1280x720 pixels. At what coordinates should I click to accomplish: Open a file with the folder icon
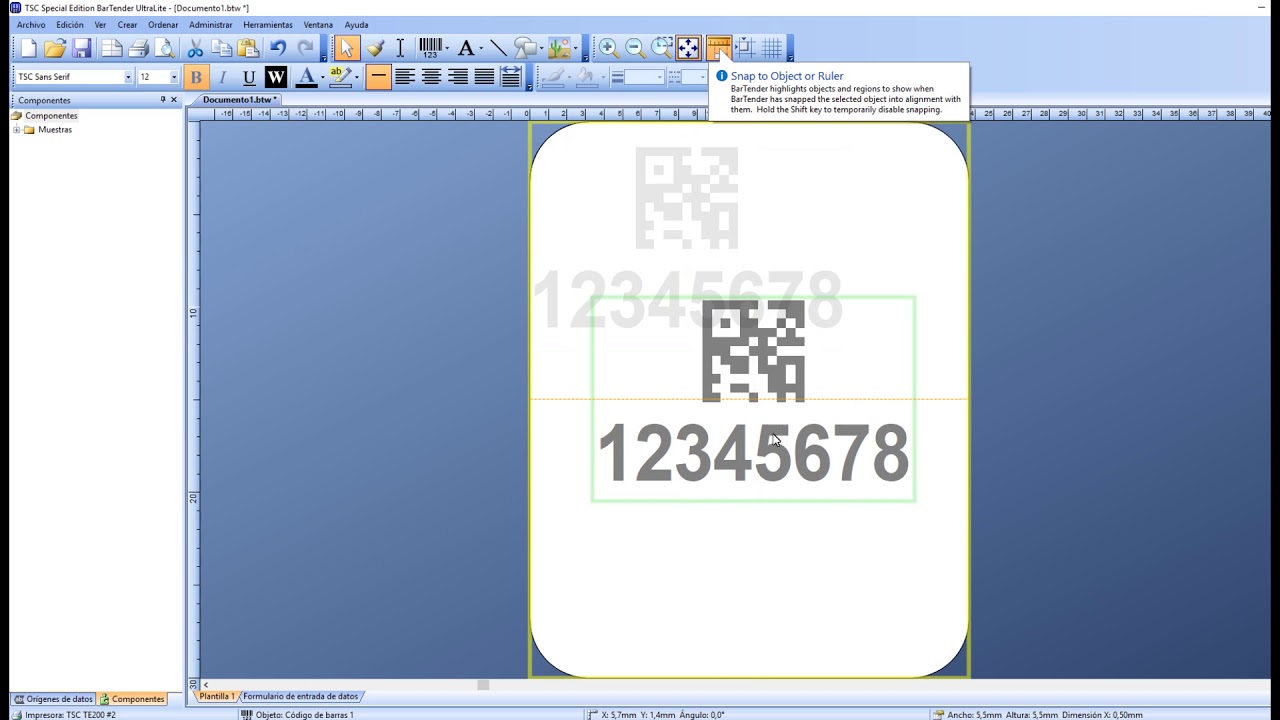pyautogui.click(x=55, y=48)
